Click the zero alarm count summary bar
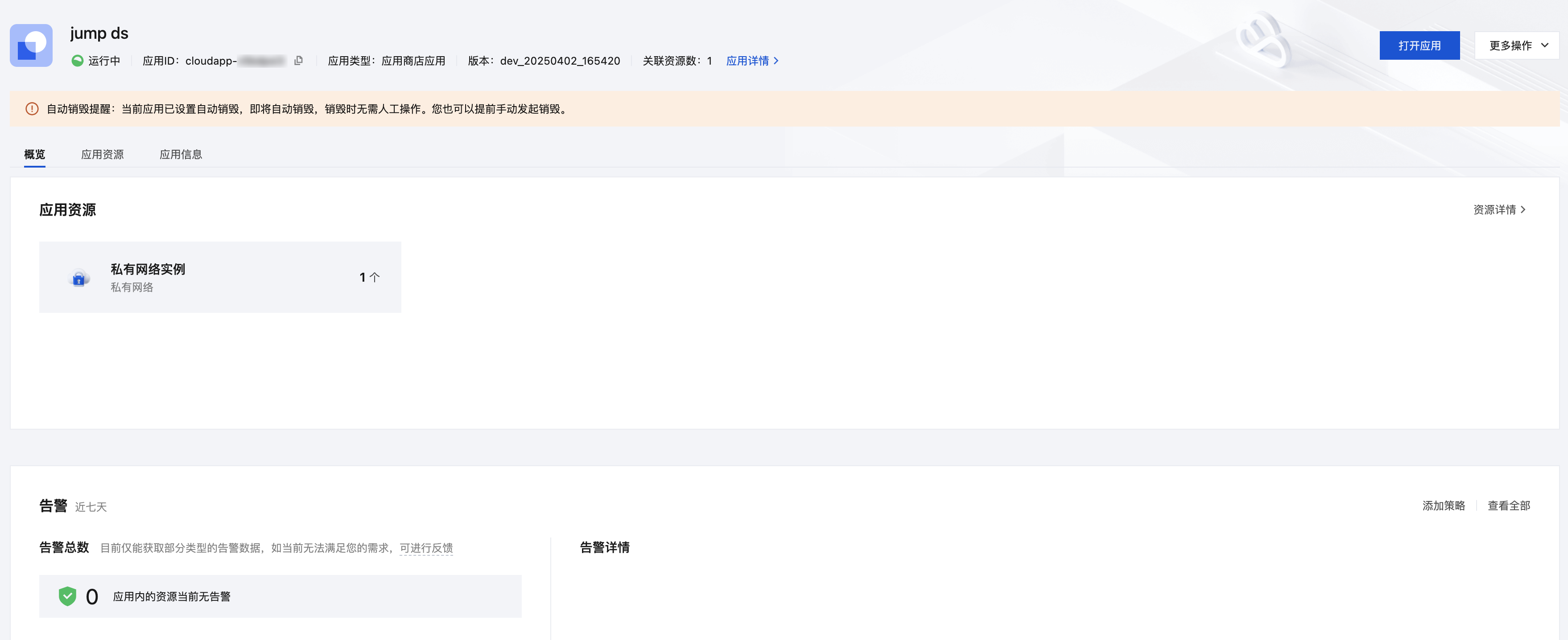Screen dimensions: 1568x640 [280, 596]
